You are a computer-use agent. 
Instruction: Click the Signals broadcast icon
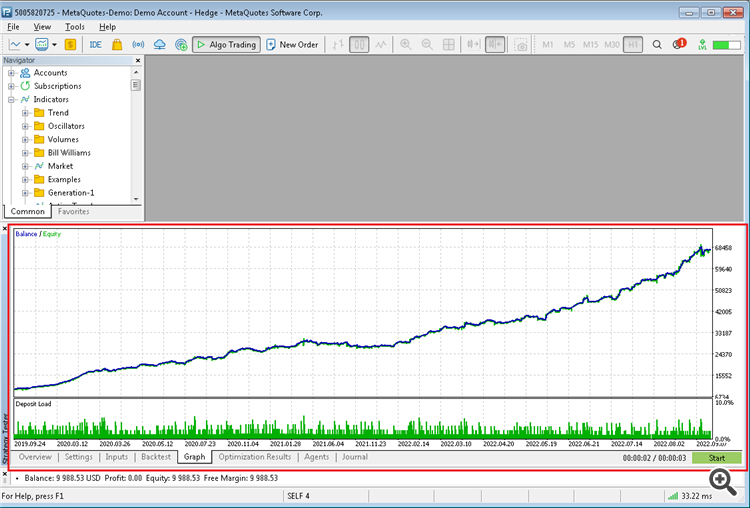(x=138, y=44)
